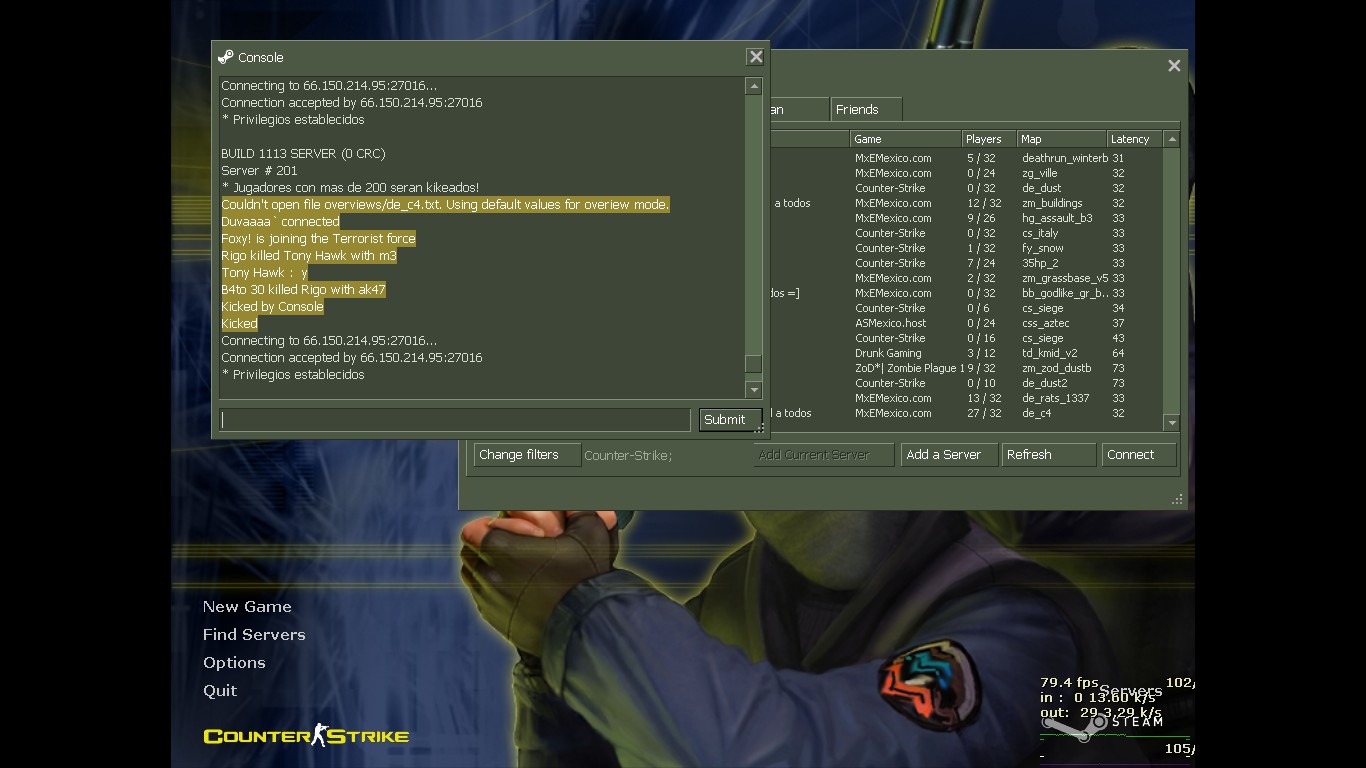Select the zg_ville server row

965,173
